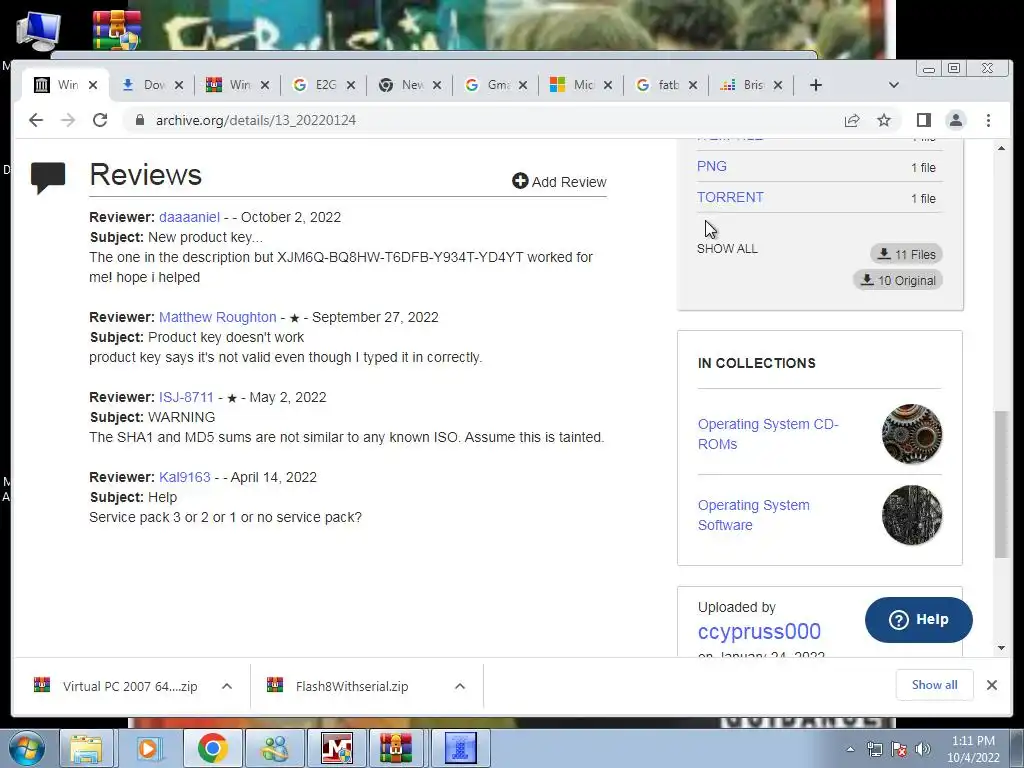The image size is (1024, 768).
Task: Open Windows Live Messenger in taskbar
Action: (x=275, y=749)
